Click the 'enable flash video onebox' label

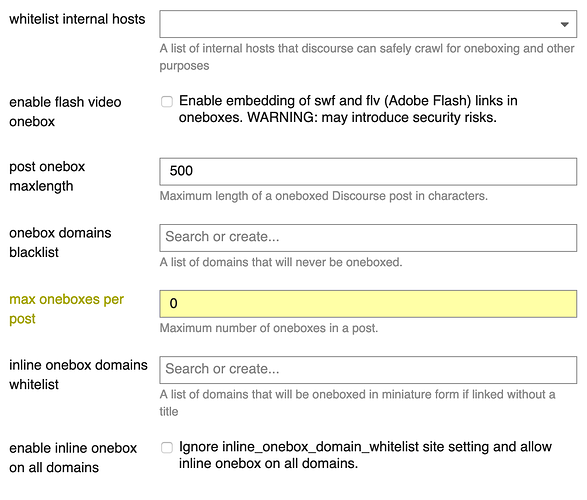[65, 112]
